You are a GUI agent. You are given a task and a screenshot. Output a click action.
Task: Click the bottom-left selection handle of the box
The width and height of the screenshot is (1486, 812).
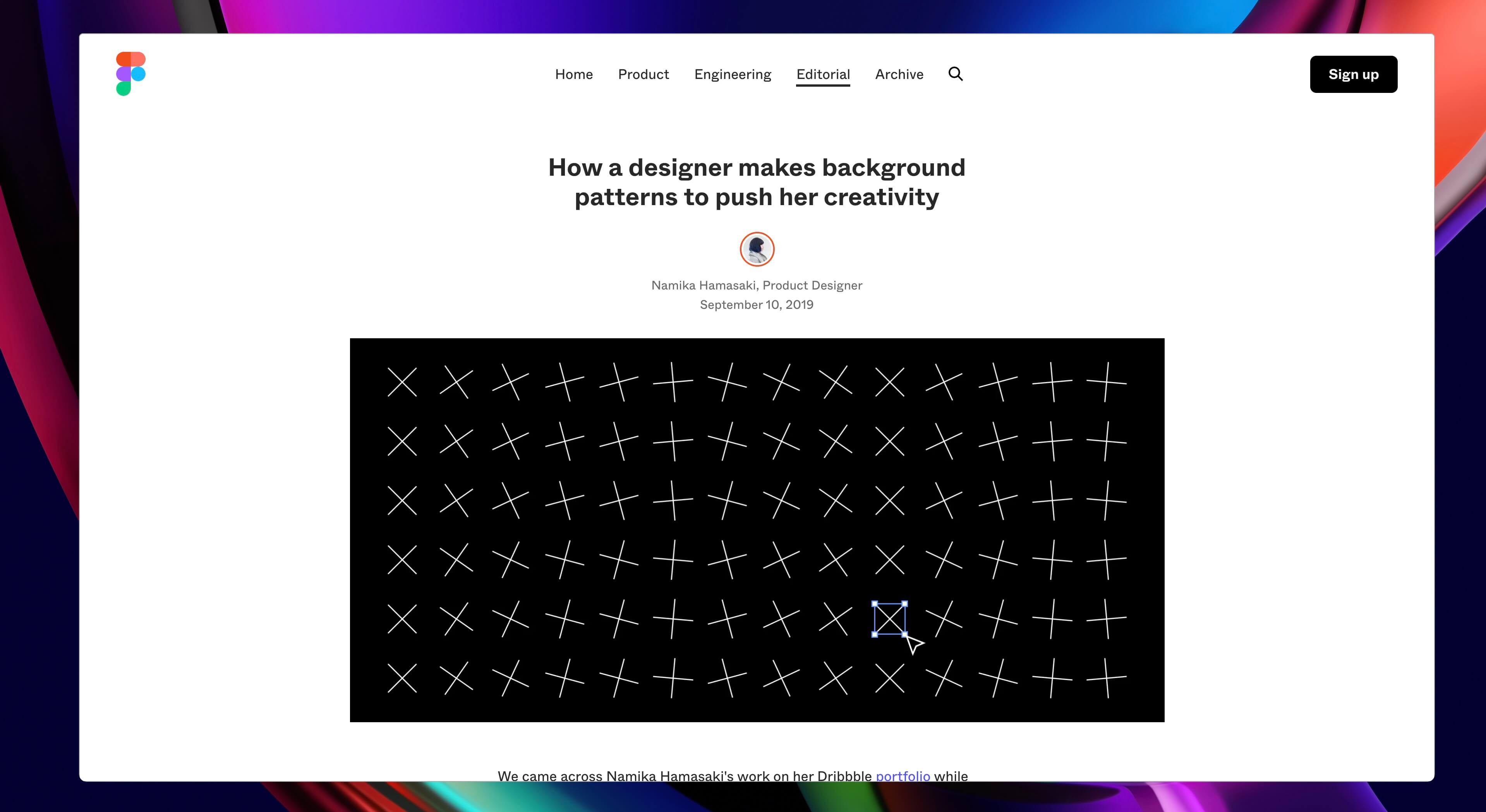pyautogui.click(x=875, y=634)
